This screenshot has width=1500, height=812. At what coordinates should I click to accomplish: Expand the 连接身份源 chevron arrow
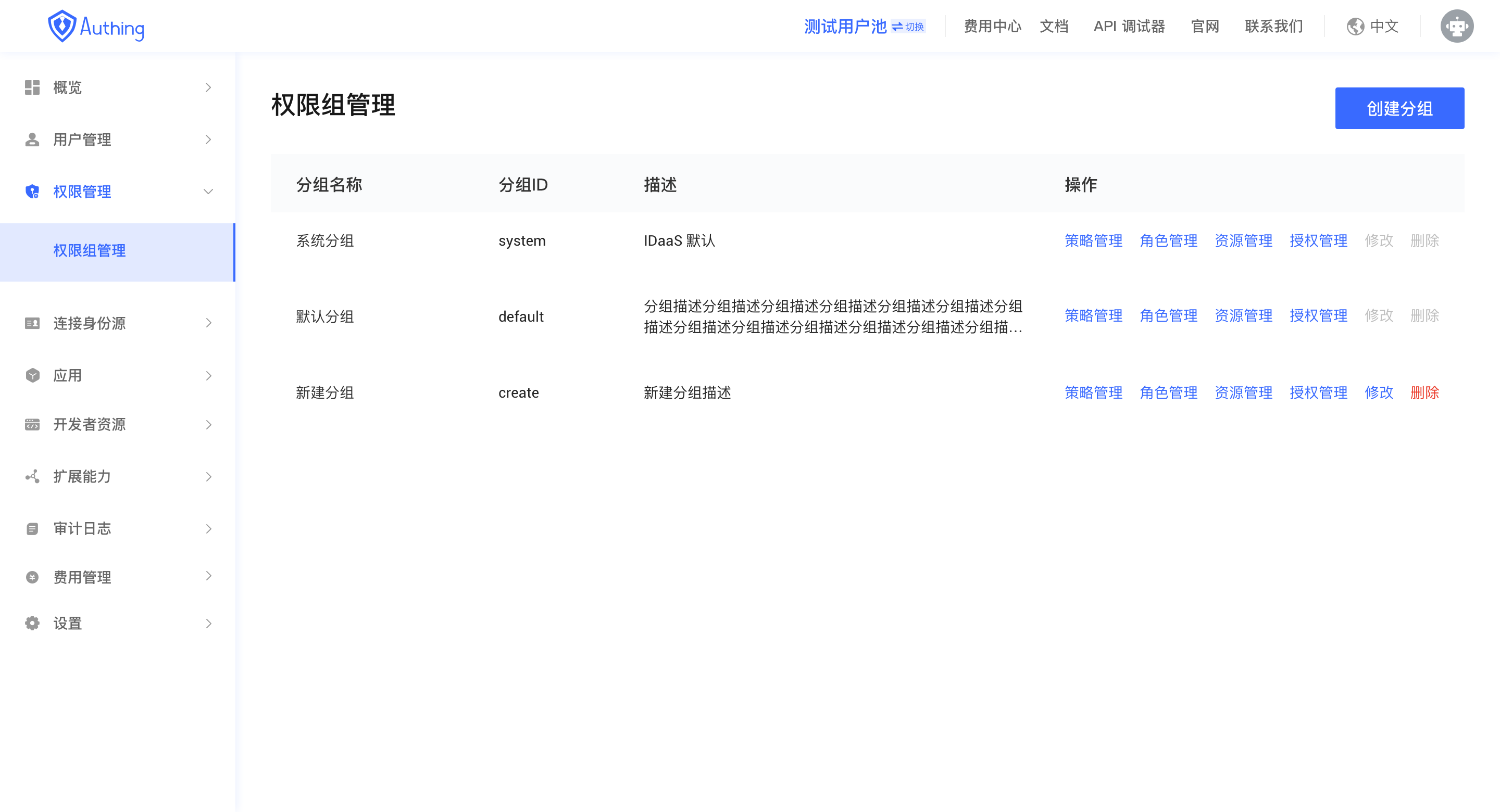pyautogui.click(x=208, y=323)
